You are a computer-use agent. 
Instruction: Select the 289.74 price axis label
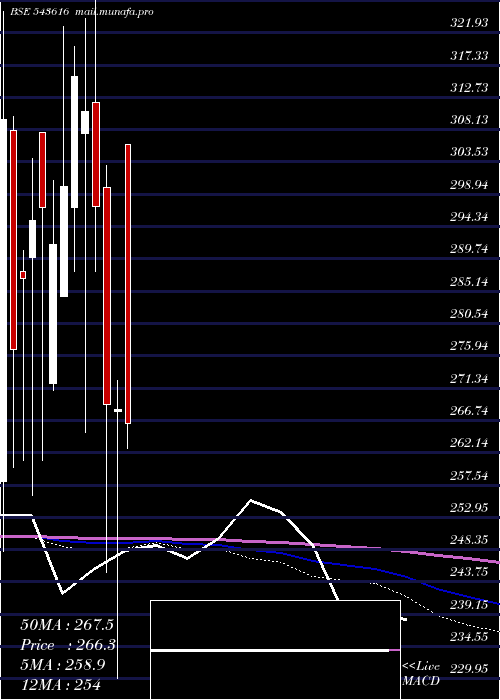[469, 249]
